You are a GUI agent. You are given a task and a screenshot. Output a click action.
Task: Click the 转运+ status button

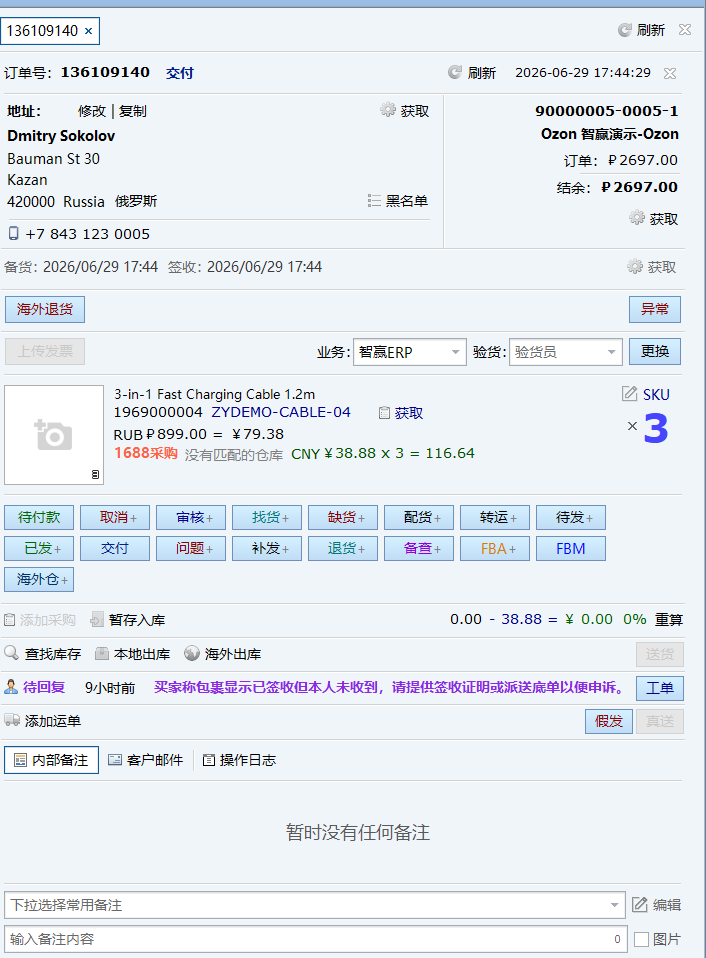tap(495, 517)
